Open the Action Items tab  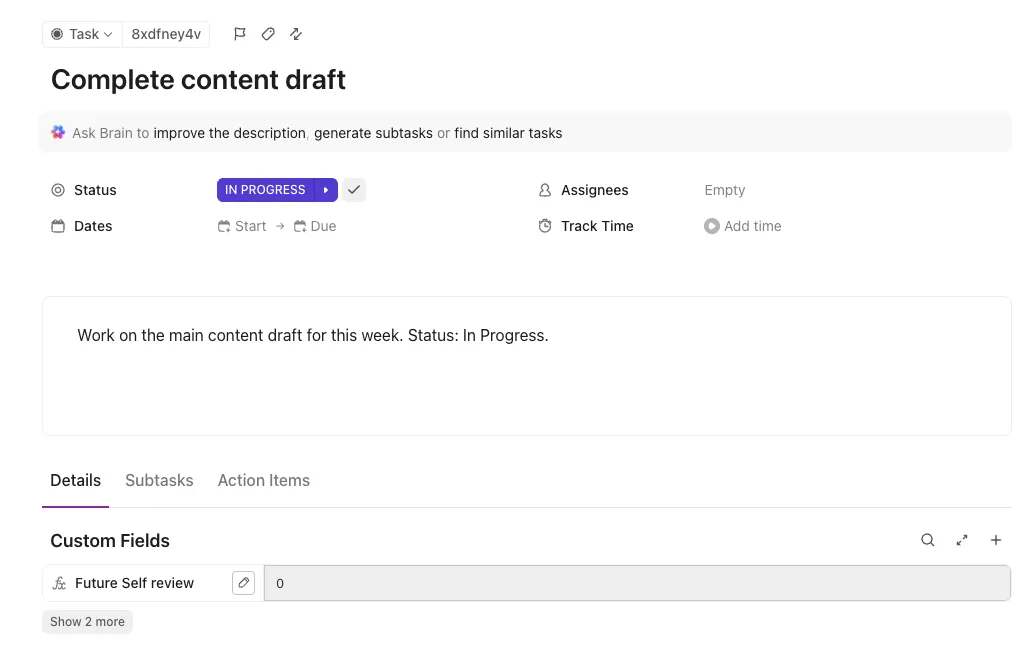(x=263, y=481)
